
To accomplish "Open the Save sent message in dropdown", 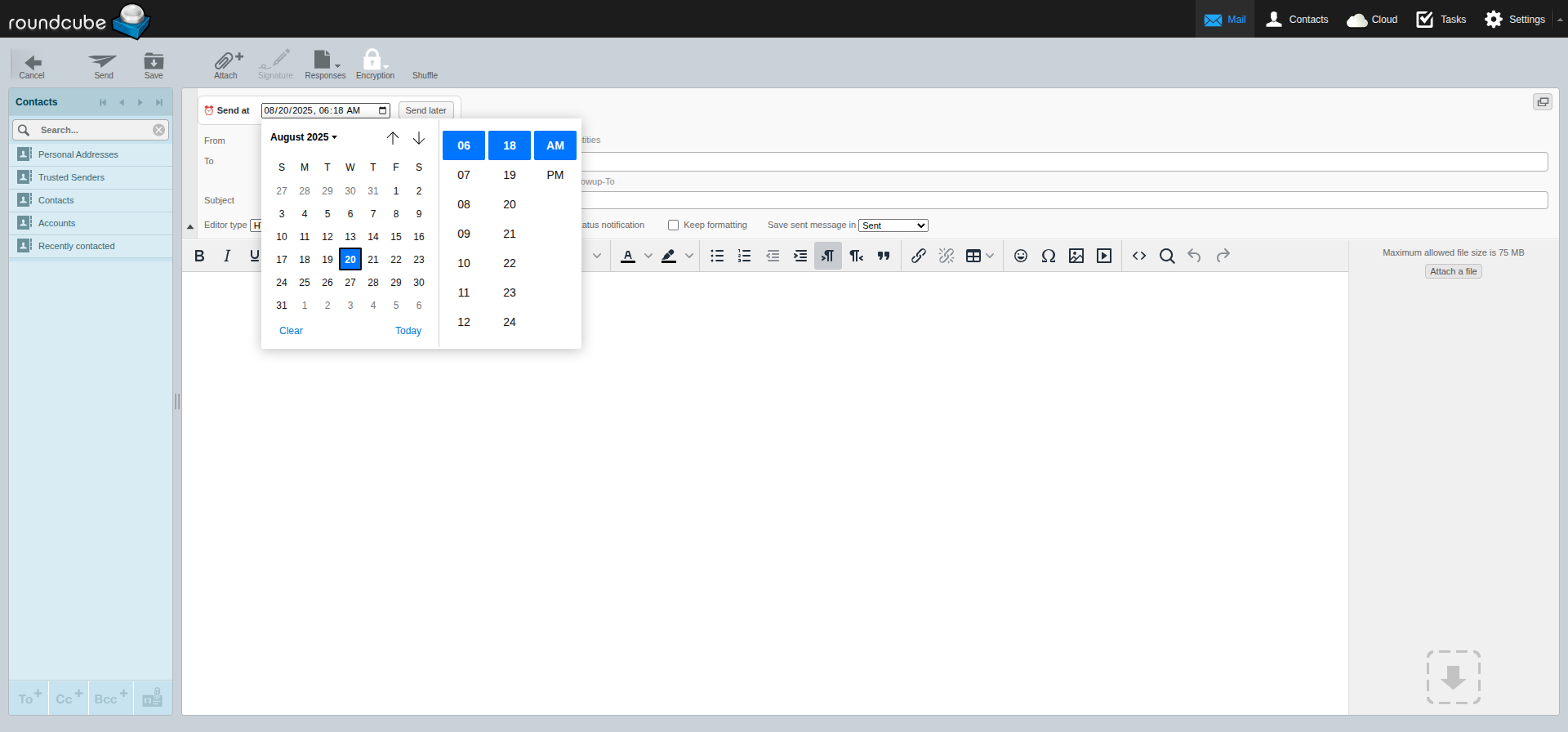I will coord(893,225).
